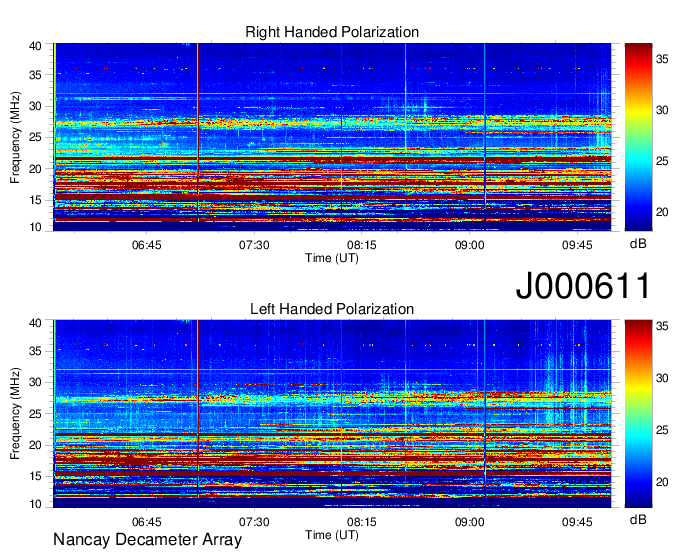
Task: Click the Left Handed plot's dB colorbar
Action: coord(638,414)
